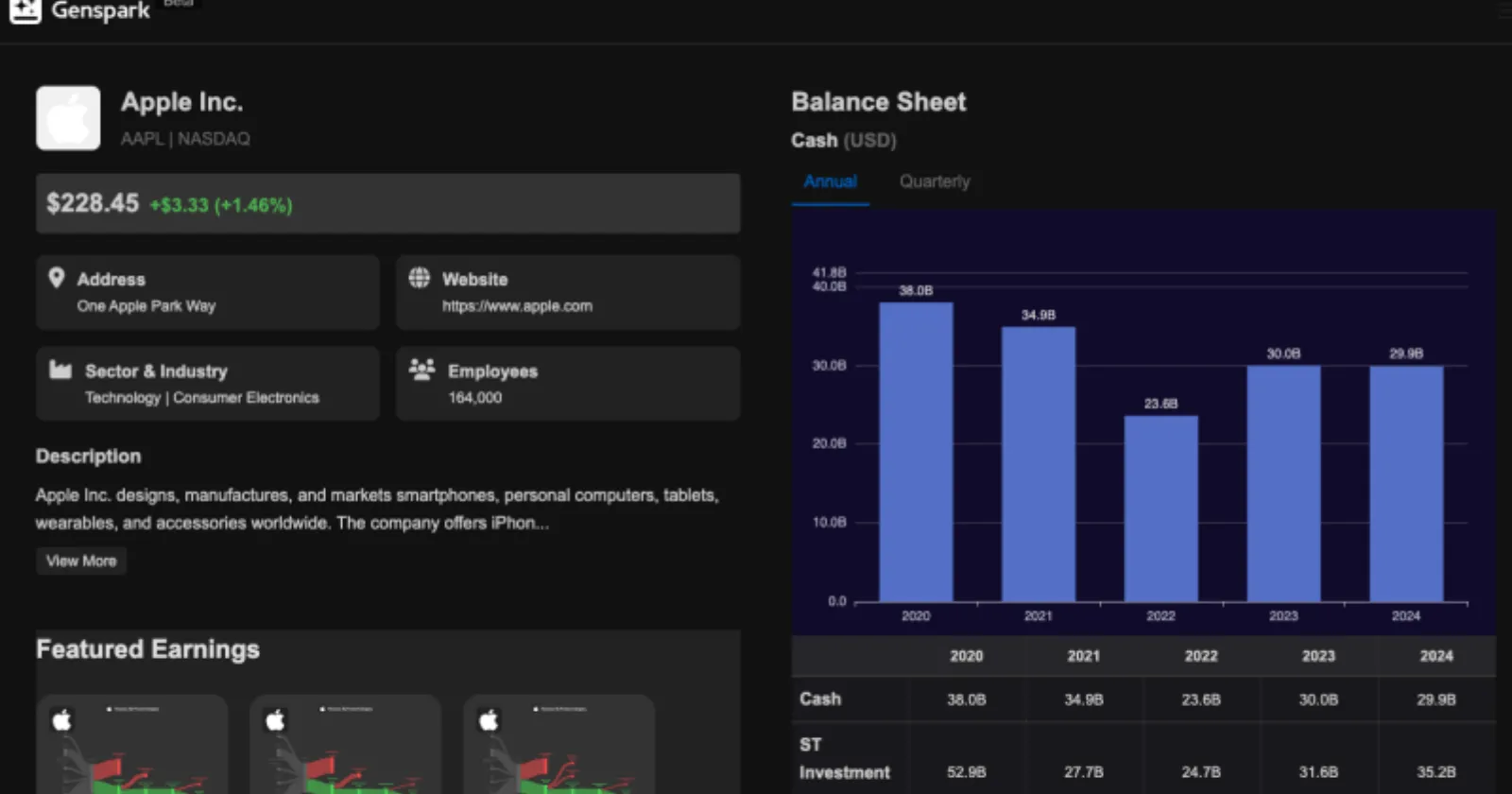This screenshot has height=794, width=1512.
Task: Click the One Apple Park Way address
Action: coord(146,306)
